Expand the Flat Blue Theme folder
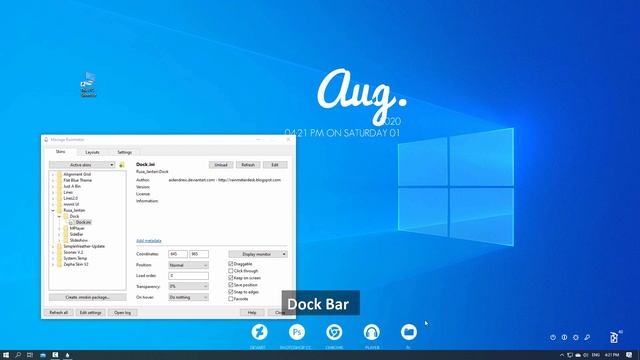Viewport: 640px width, 360px height. coord(53,180)
